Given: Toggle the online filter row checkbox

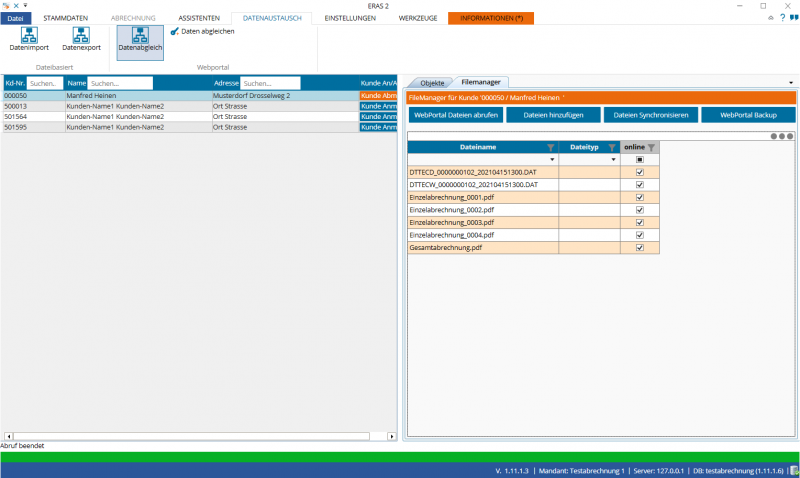Looking at the screenshot, I should [640, 160].
